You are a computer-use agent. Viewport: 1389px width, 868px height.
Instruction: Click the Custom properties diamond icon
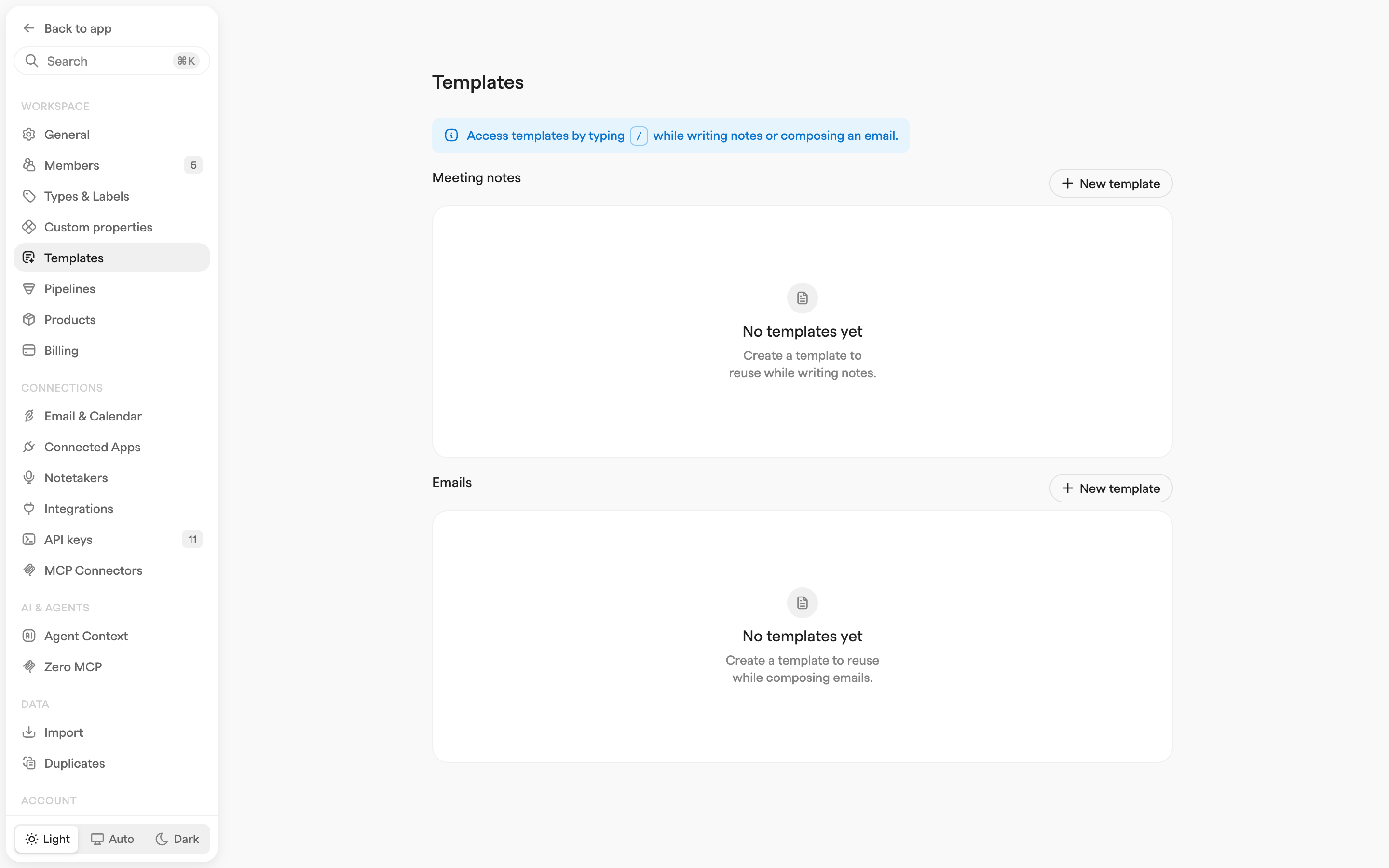click(x=29, y=227)
